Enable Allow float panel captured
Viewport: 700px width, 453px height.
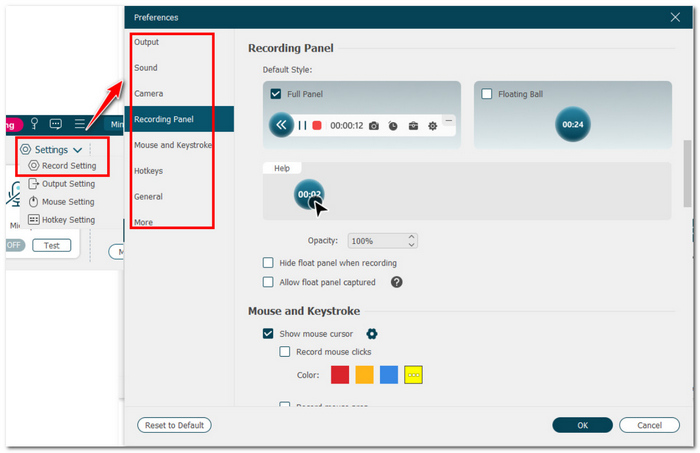(x=268, y=282)
